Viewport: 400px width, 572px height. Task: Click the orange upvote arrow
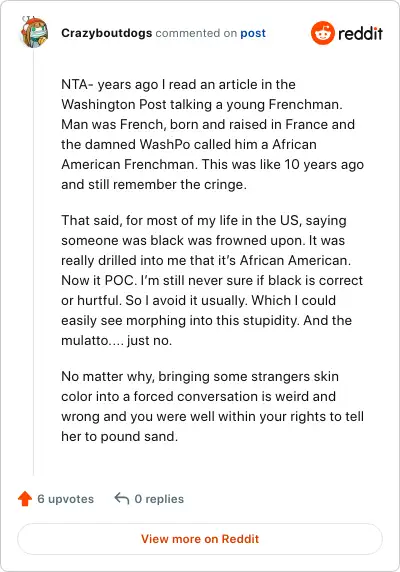coord(25,499)
